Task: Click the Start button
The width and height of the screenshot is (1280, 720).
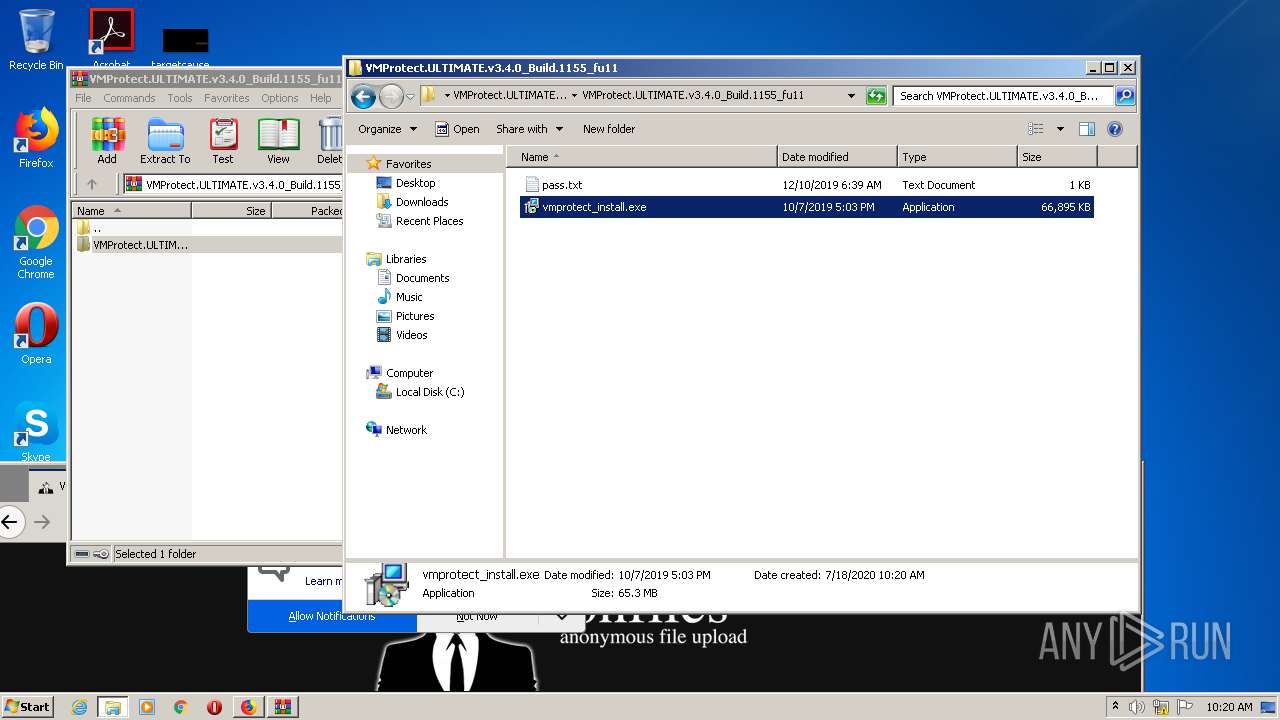Action: 28,707
